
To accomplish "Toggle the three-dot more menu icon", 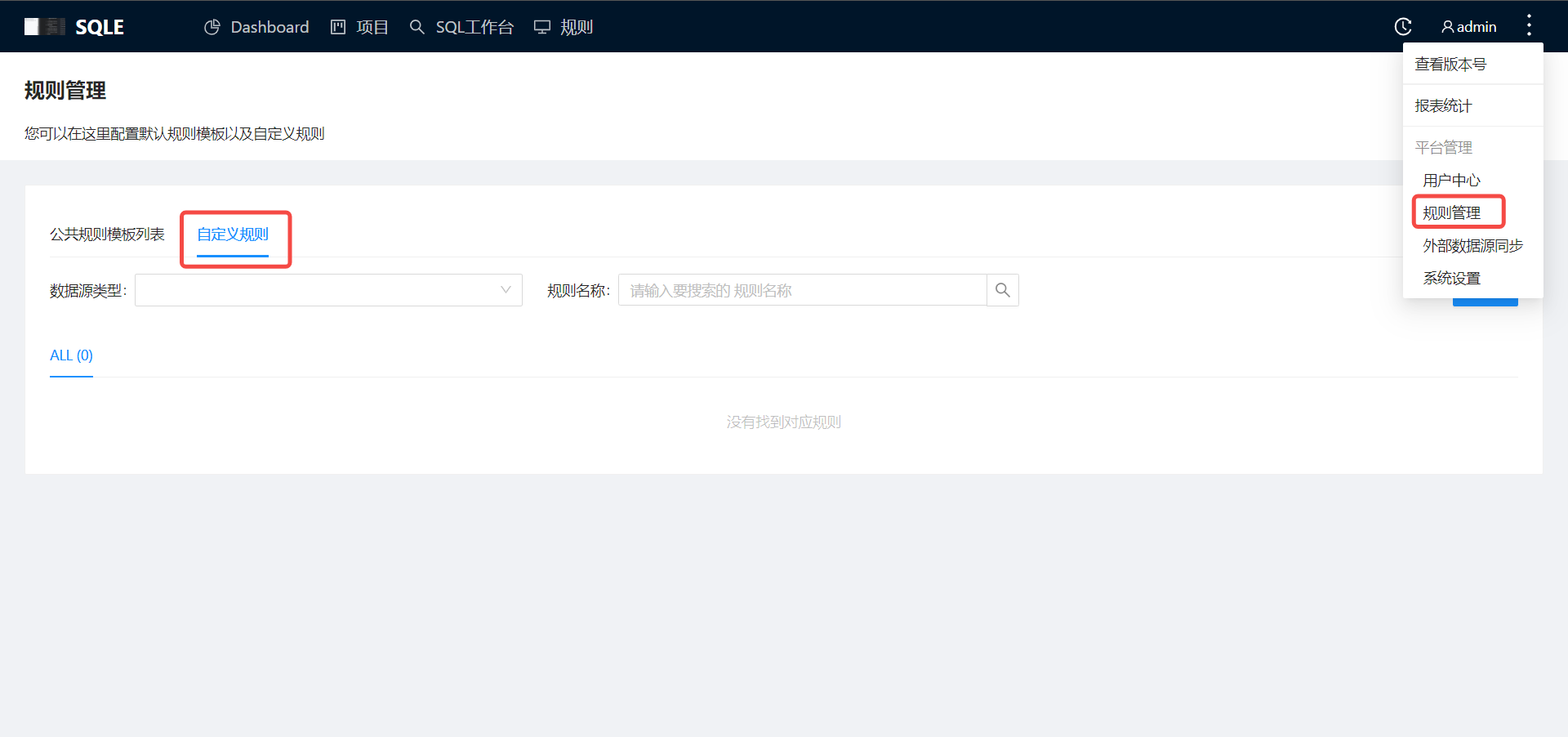I will [1529, 26].
